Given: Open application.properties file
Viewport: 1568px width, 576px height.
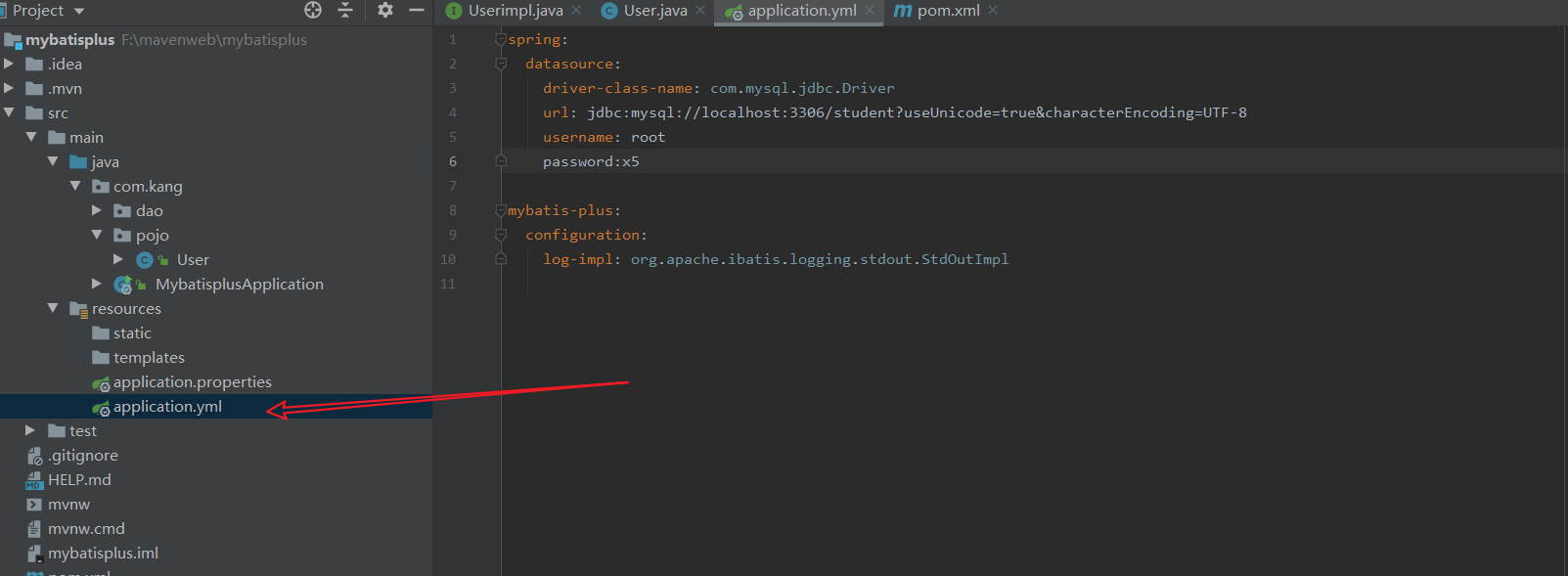Looking at the screenshot, I should [x=193, y=382].
